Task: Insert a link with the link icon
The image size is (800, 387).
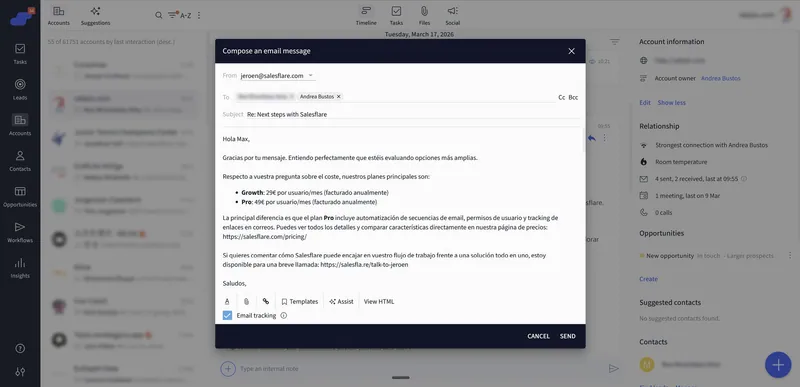Action: (x=266, y=301)
